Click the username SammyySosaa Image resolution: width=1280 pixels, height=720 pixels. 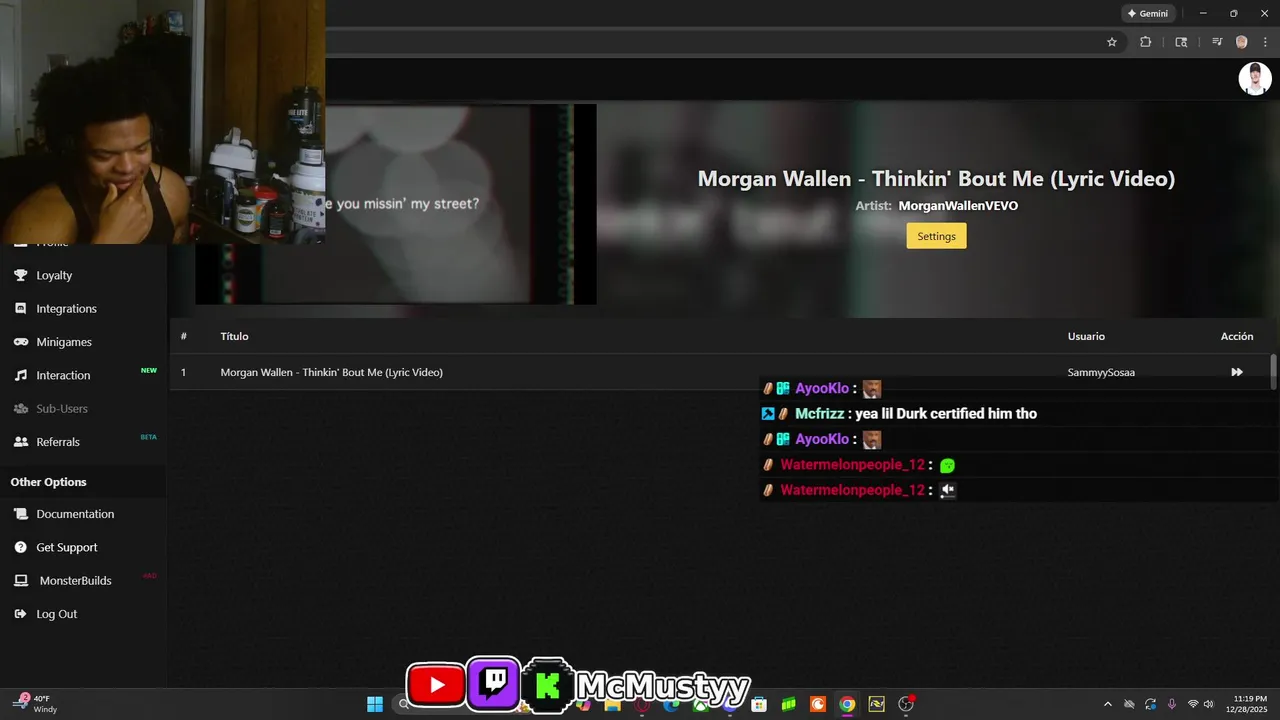[x=1101, y=372]
